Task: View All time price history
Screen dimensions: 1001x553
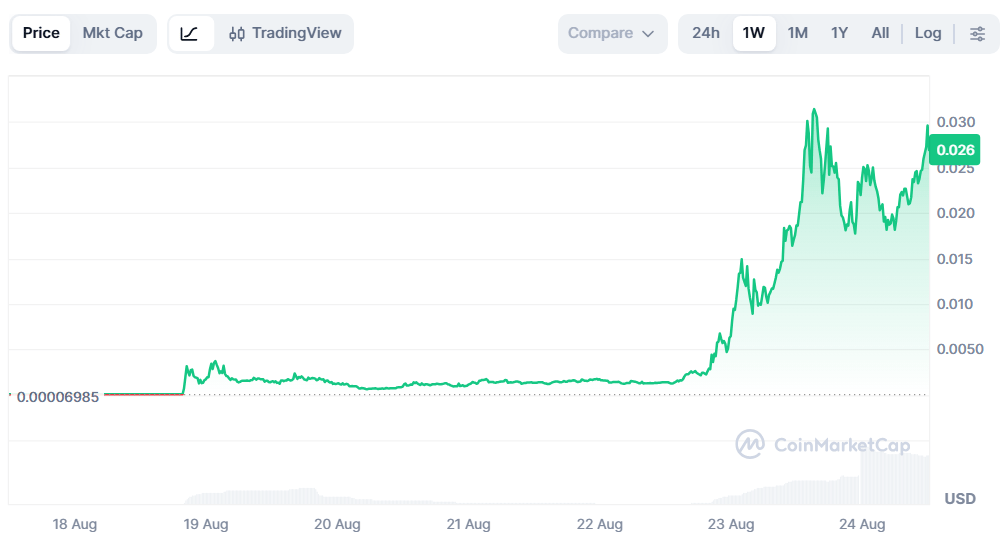Action: pos(880,33)
